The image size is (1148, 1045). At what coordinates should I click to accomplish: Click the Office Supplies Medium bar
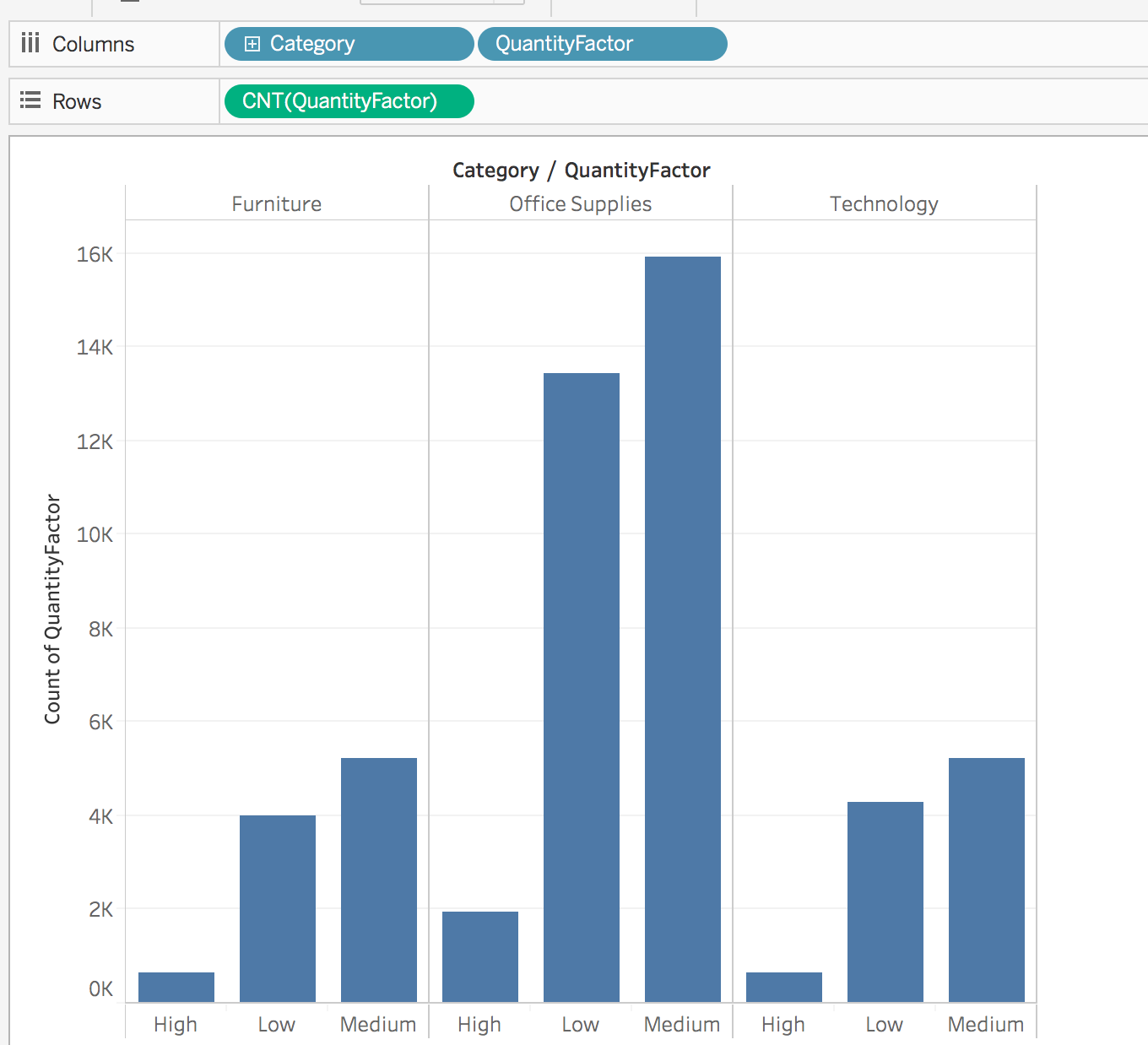coord(682,629)
